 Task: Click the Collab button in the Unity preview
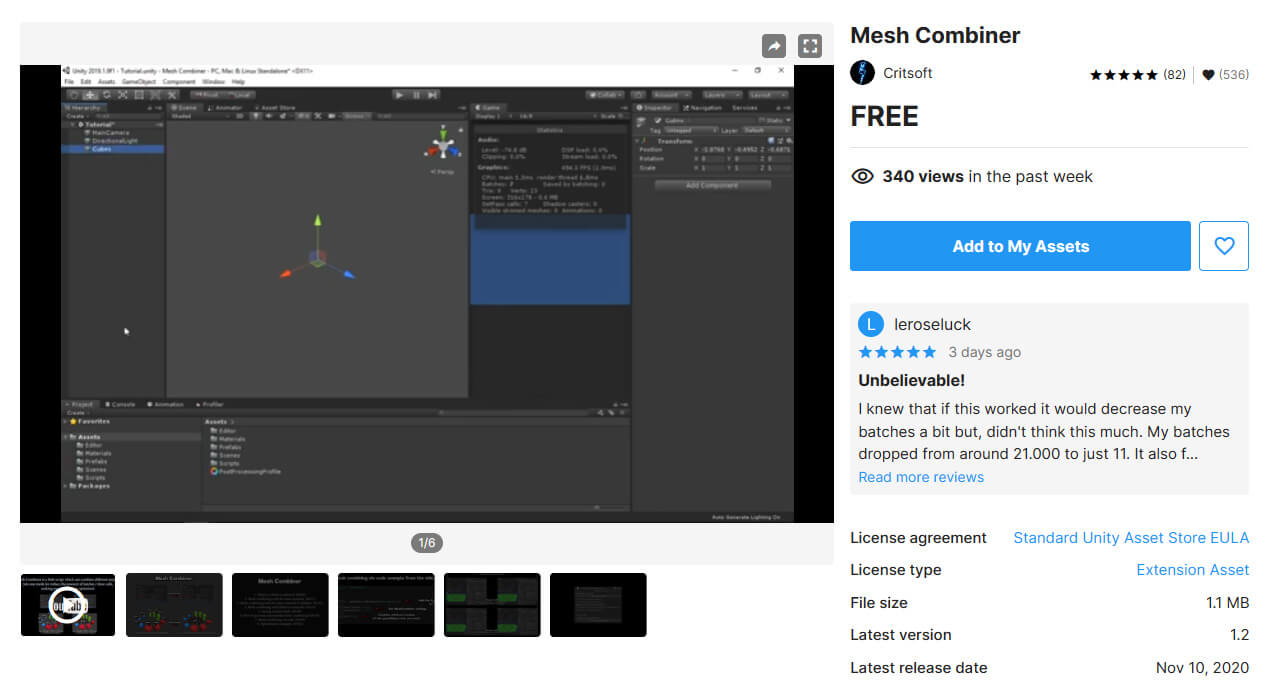[606, 95]
